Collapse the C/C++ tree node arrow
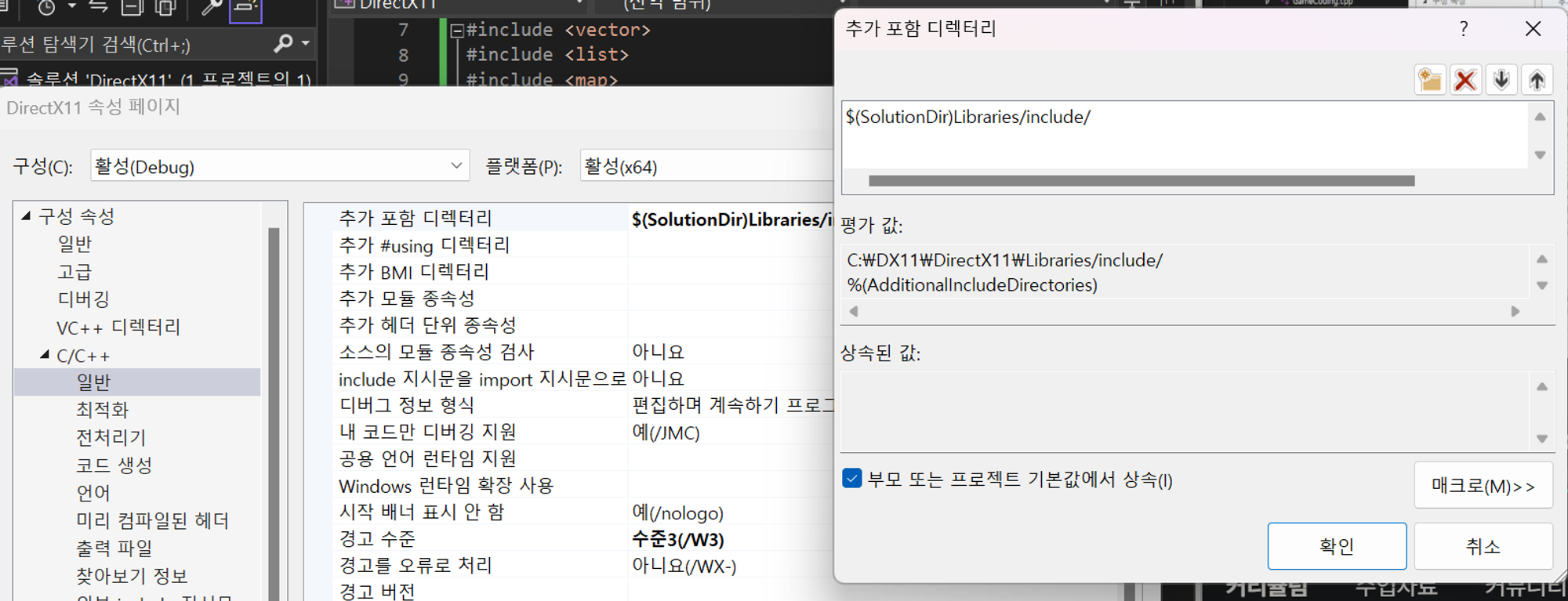Screen dimensions: 1568x601 45,355
